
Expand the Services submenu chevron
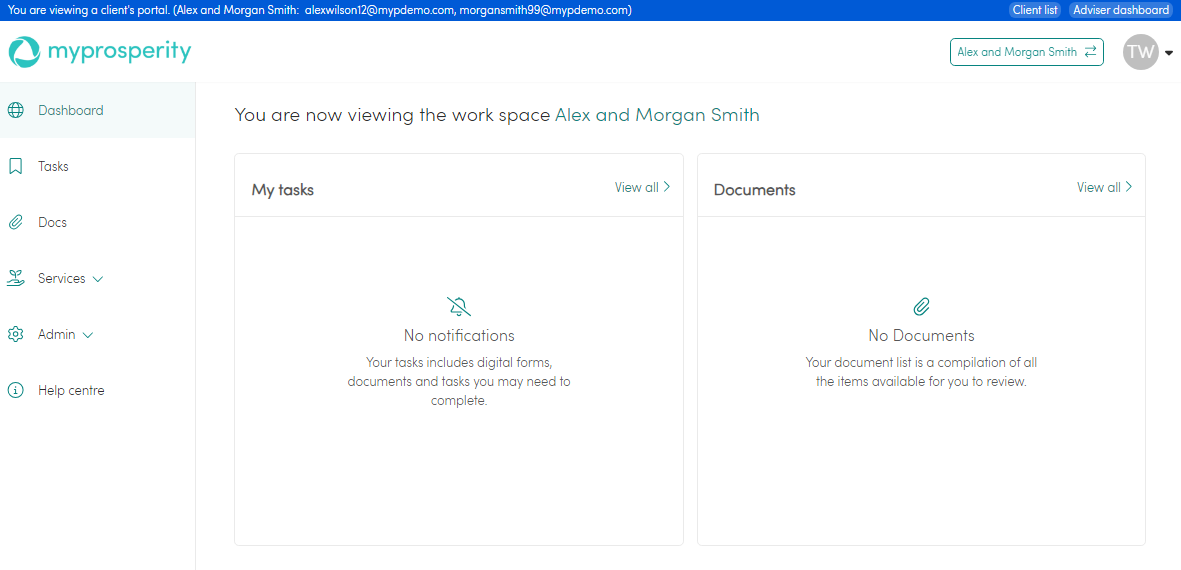98,279
